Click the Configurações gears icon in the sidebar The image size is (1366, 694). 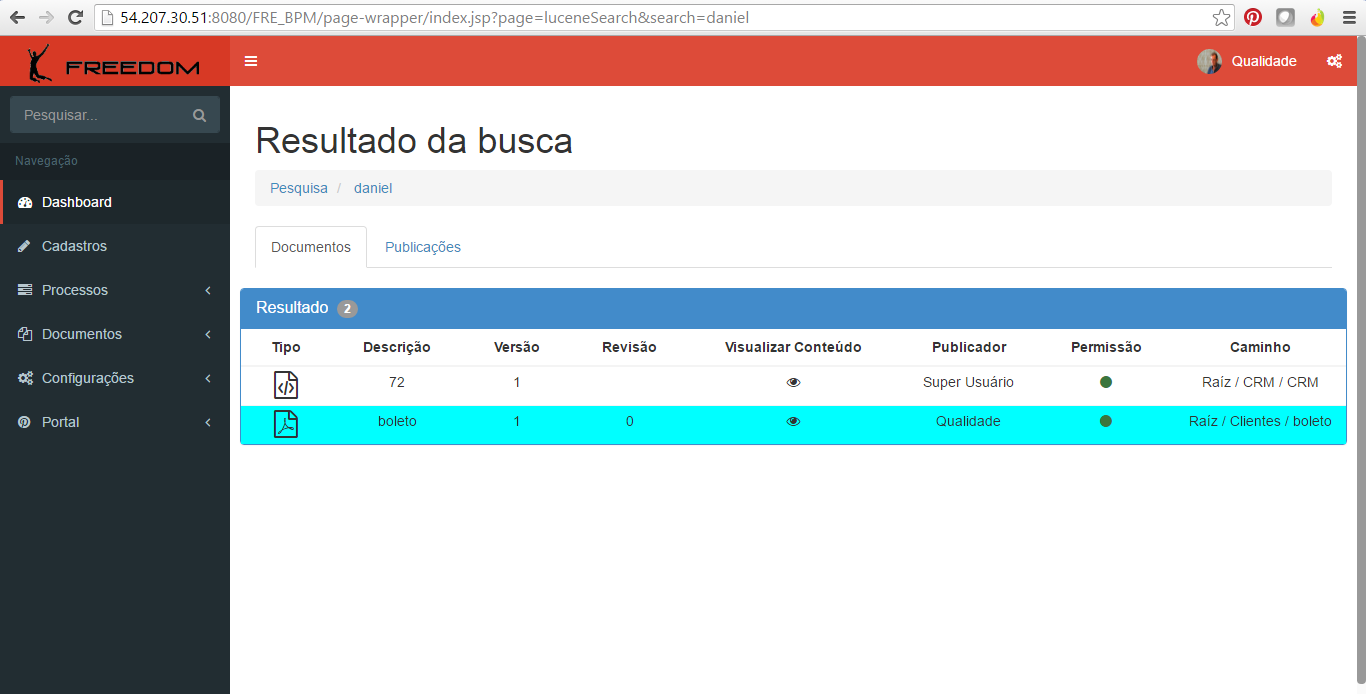tap(25, 378)
